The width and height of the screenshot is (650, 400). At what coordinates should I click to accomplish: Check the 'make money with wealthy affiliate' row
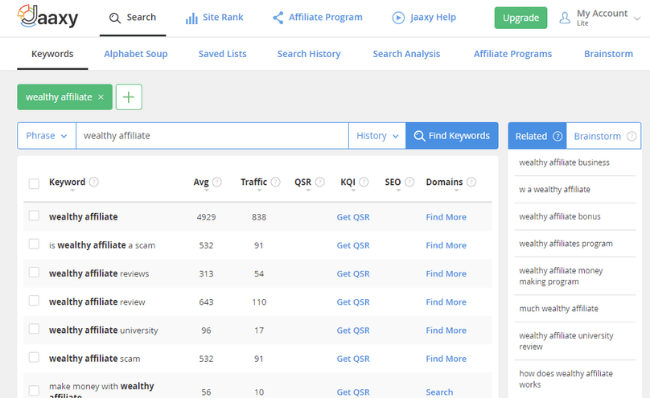tap(34, 390)
